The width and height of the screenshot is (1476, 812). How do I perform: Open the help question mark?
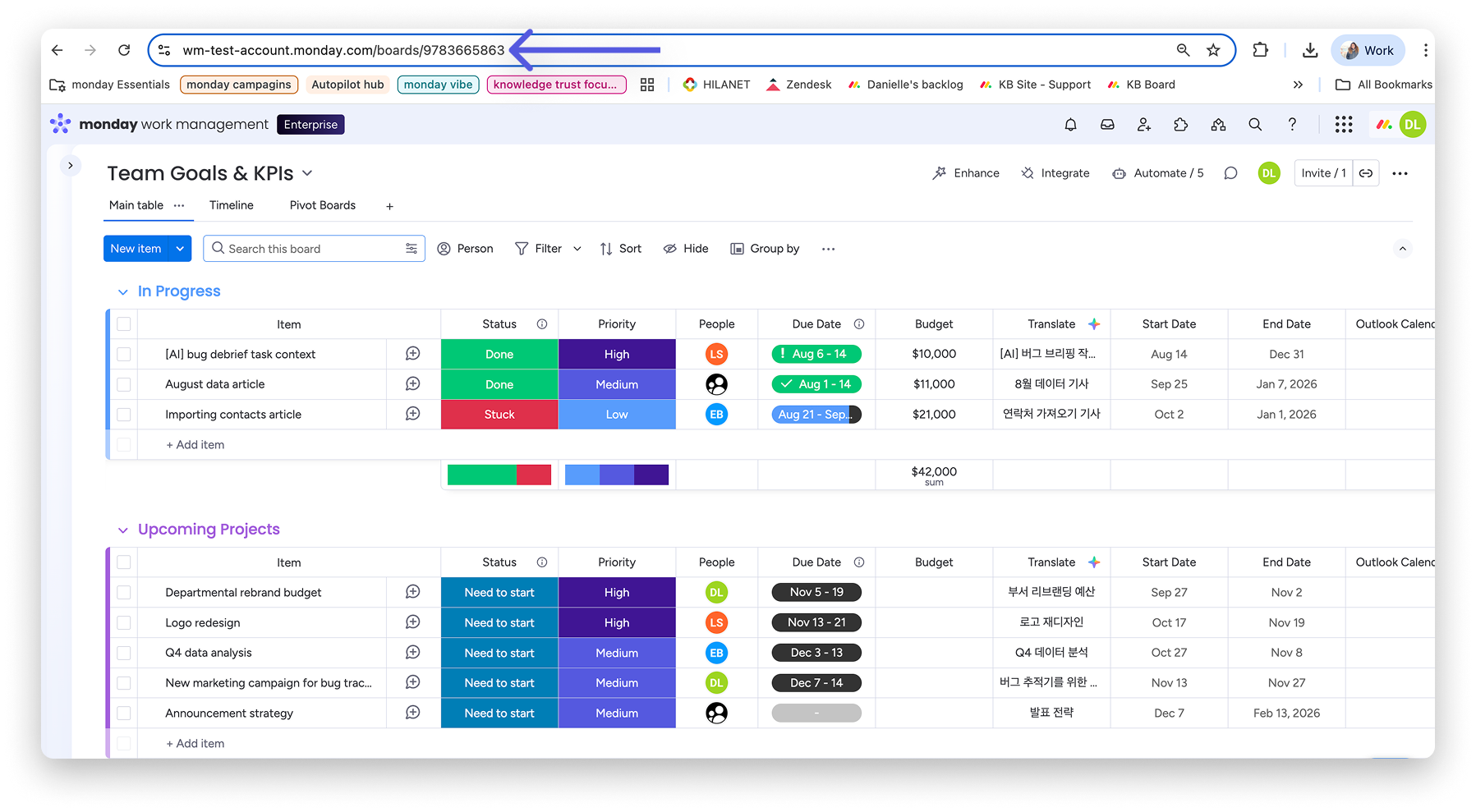tap(1292, 125)
